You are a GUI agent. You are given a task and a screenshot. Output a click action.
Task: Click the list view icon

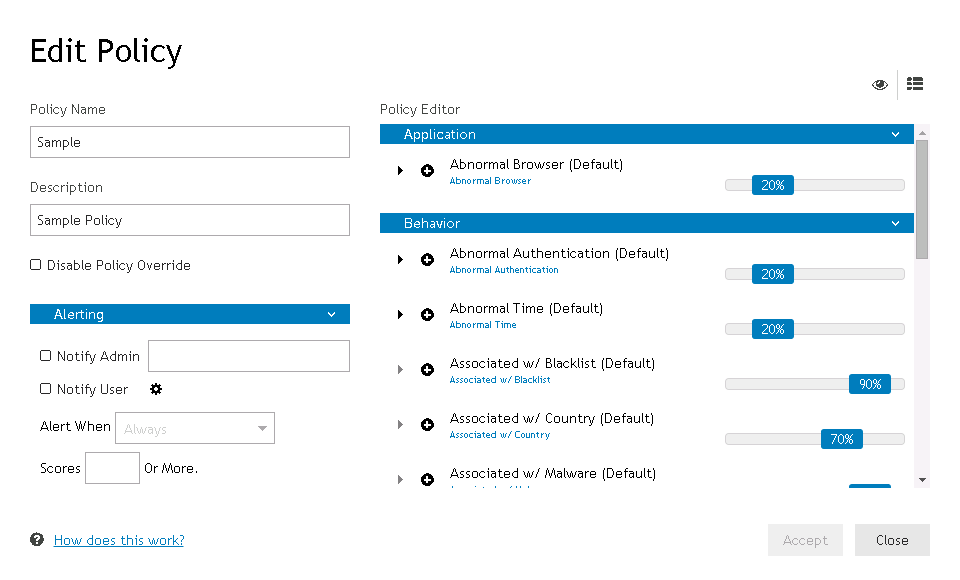tap(915, 84)
